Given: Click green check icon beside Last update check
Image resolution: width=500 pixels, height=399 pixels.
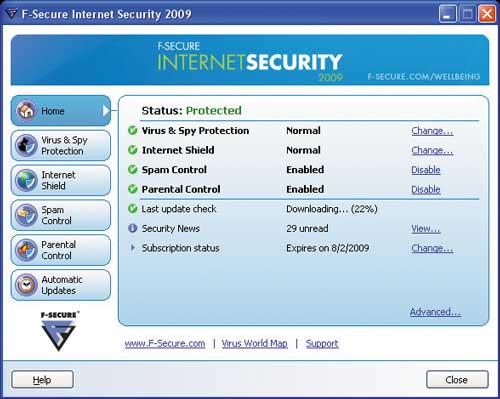Looking at the screenshot, I should pos(133,209).
